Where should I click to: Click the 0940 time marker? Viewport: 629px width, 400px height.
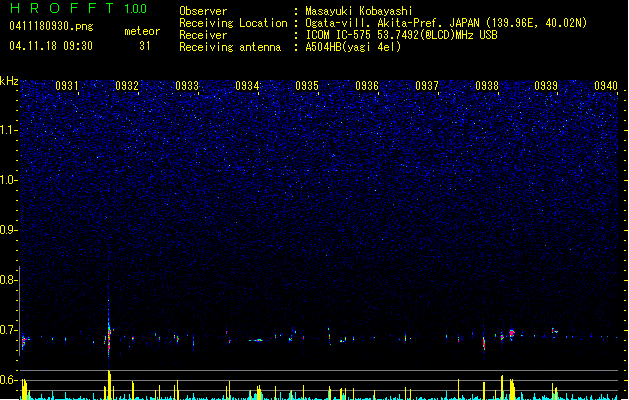click(606, 85)
